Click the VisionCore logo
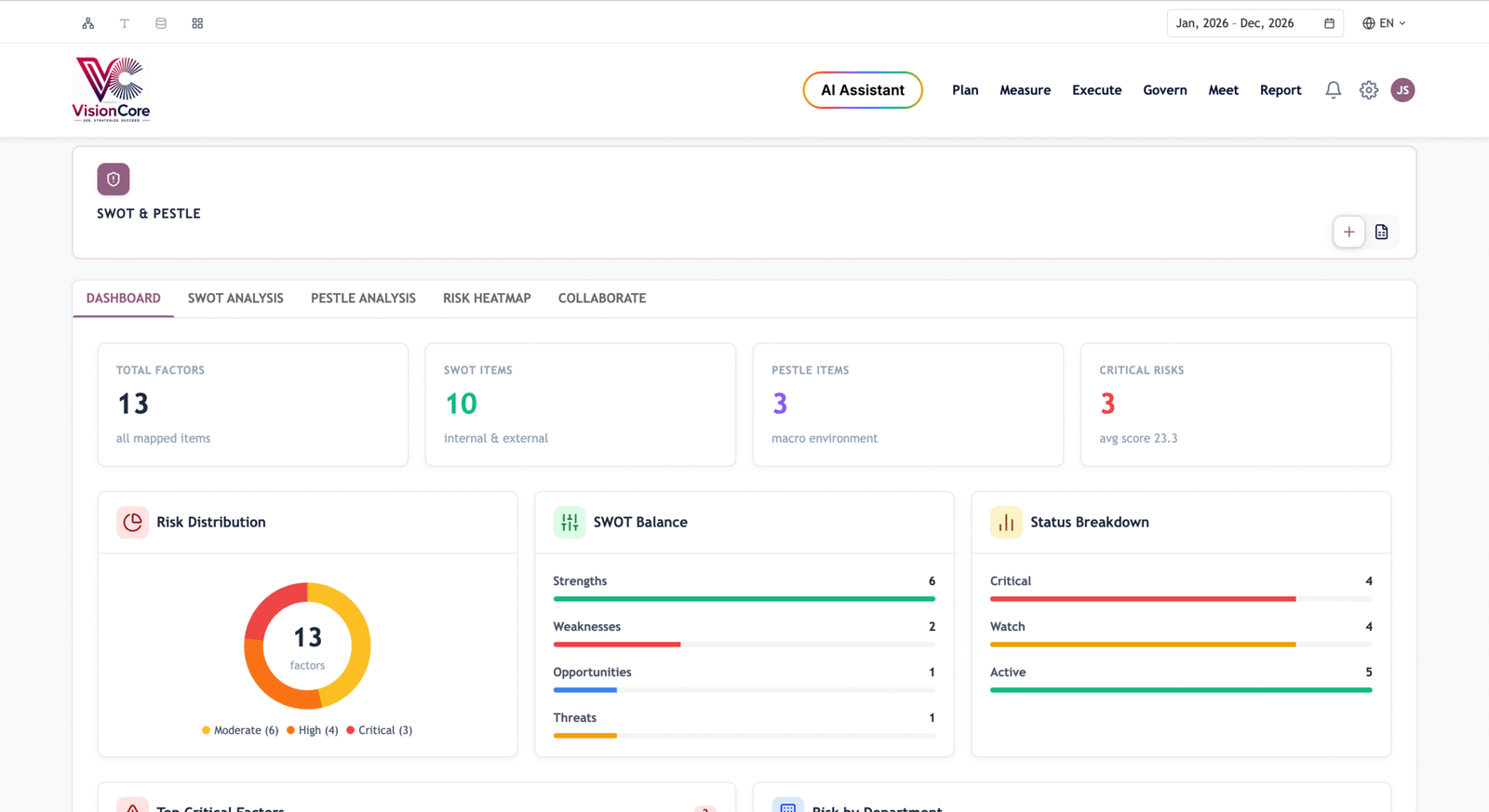Image resolution: width=1489 pixels, height=812 pixels. point(112,89)
